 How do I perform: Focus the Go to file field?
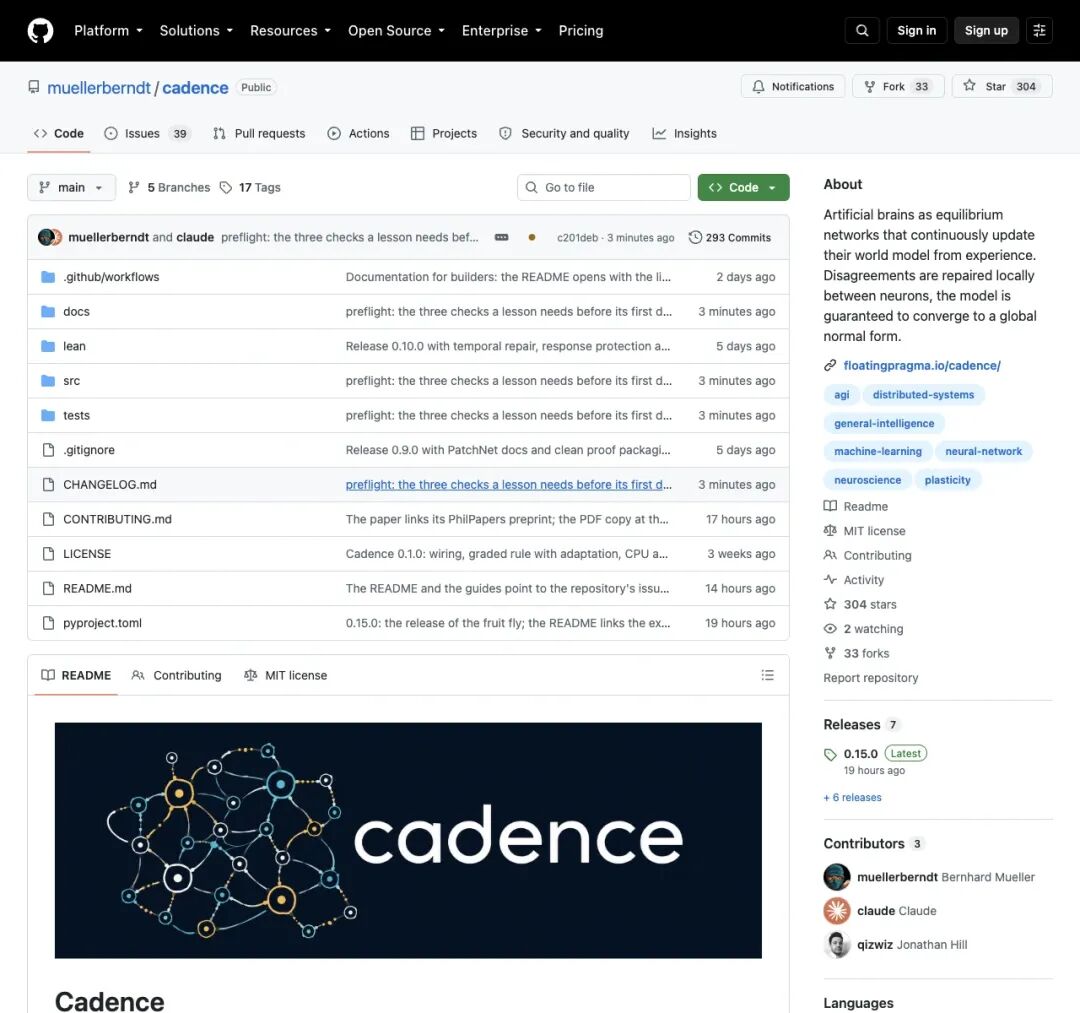[x=603, y=187]
